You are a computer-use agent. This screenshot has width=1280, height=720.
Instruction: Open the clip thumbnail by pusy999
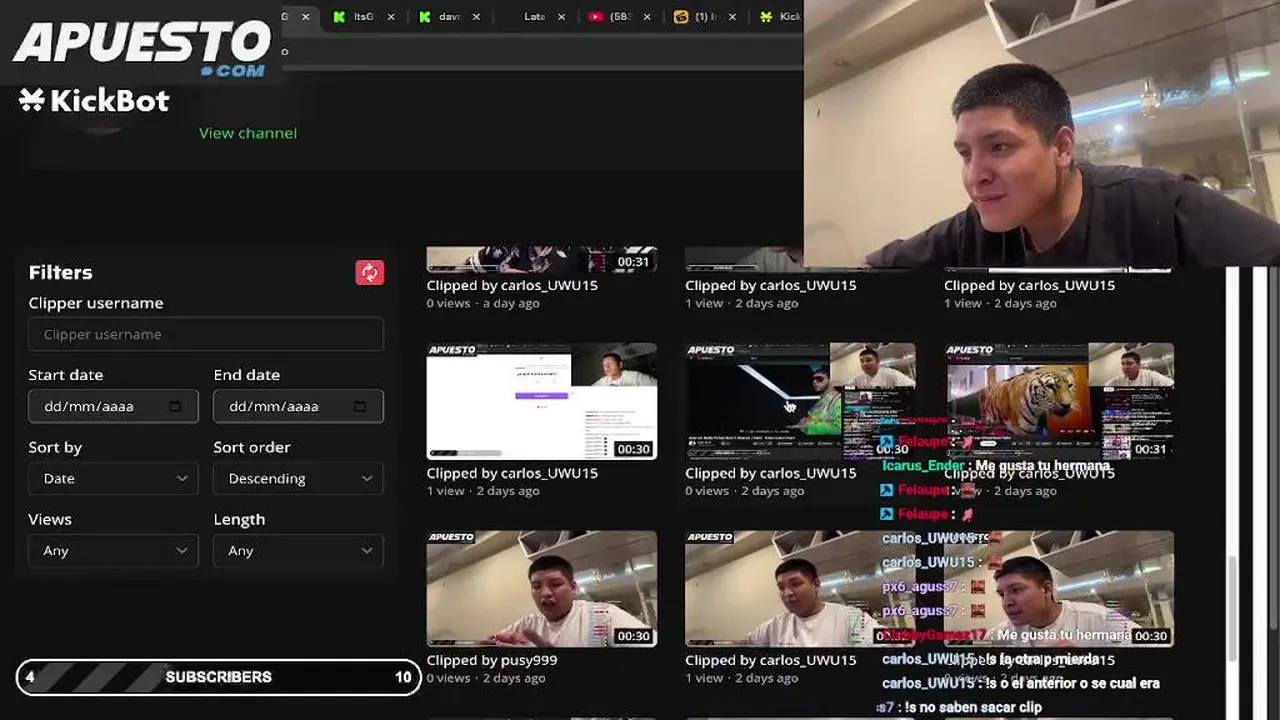click(541, 588)
